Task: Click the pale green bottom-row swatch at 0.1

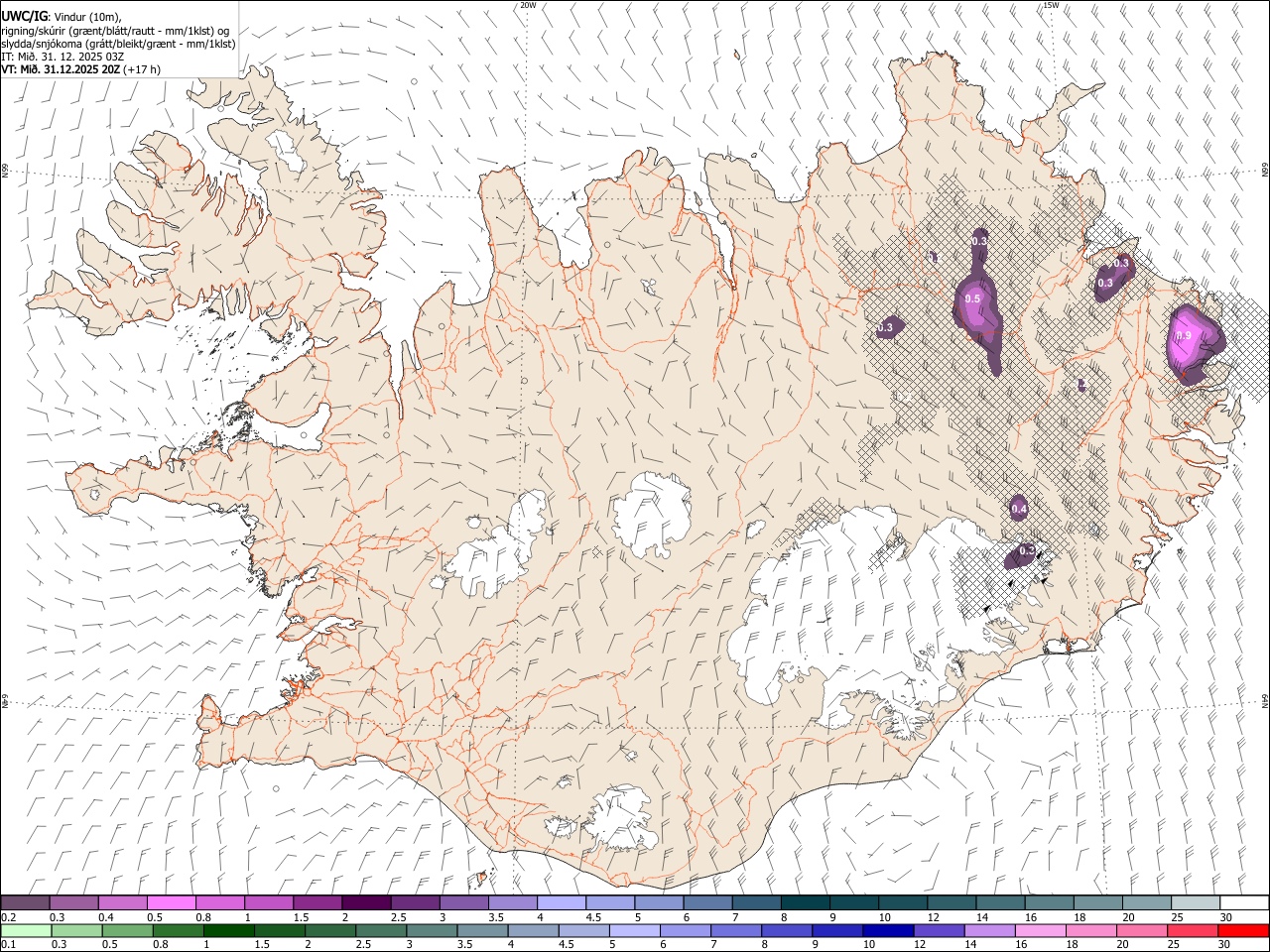Action: [x=26, y=931]
